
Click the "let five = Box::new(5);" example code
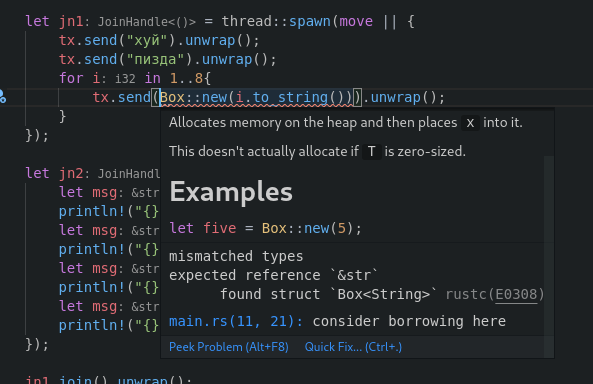265,228
